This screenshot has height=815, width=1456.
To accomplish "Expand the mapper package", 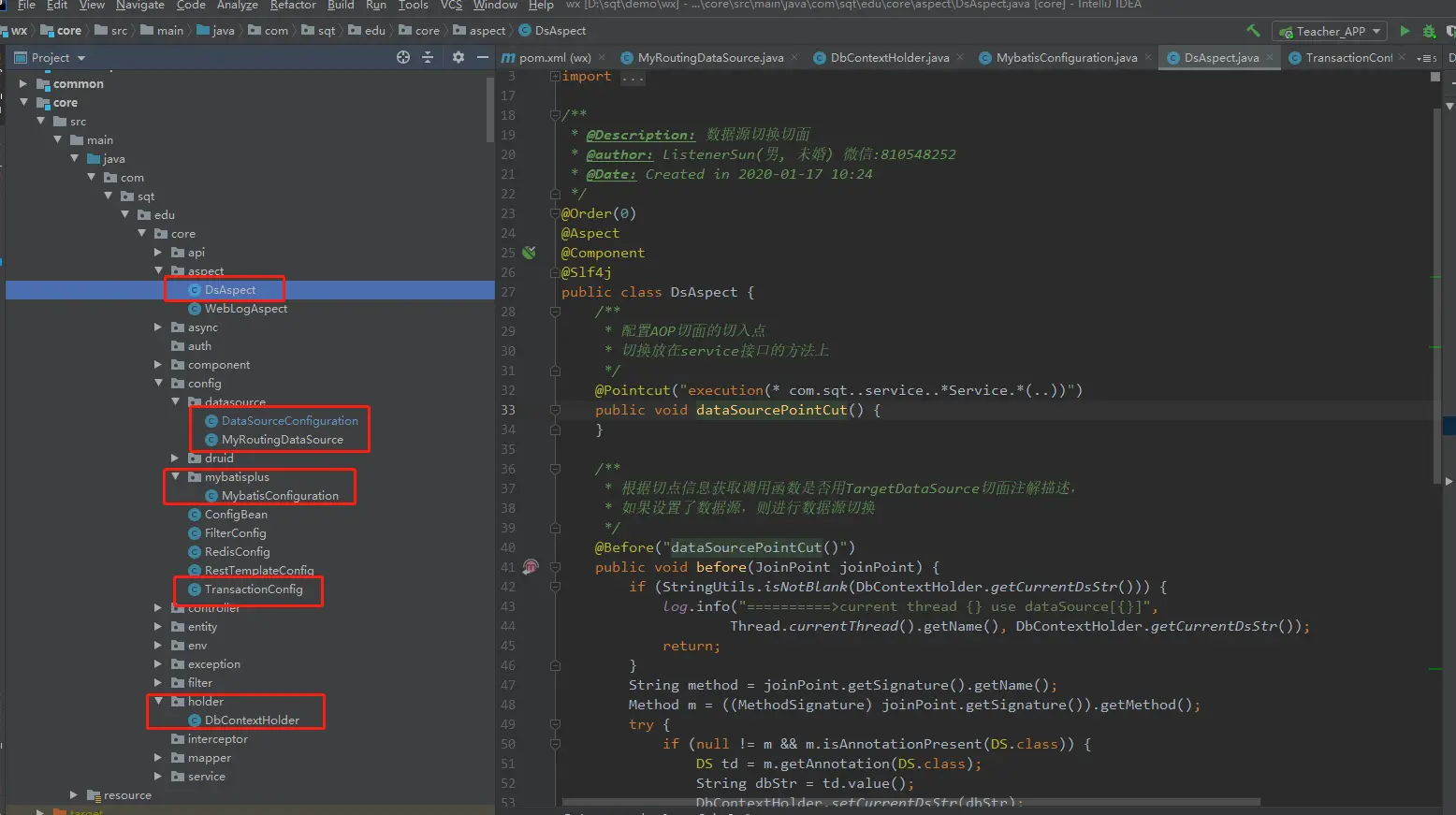I will point(158,758).
